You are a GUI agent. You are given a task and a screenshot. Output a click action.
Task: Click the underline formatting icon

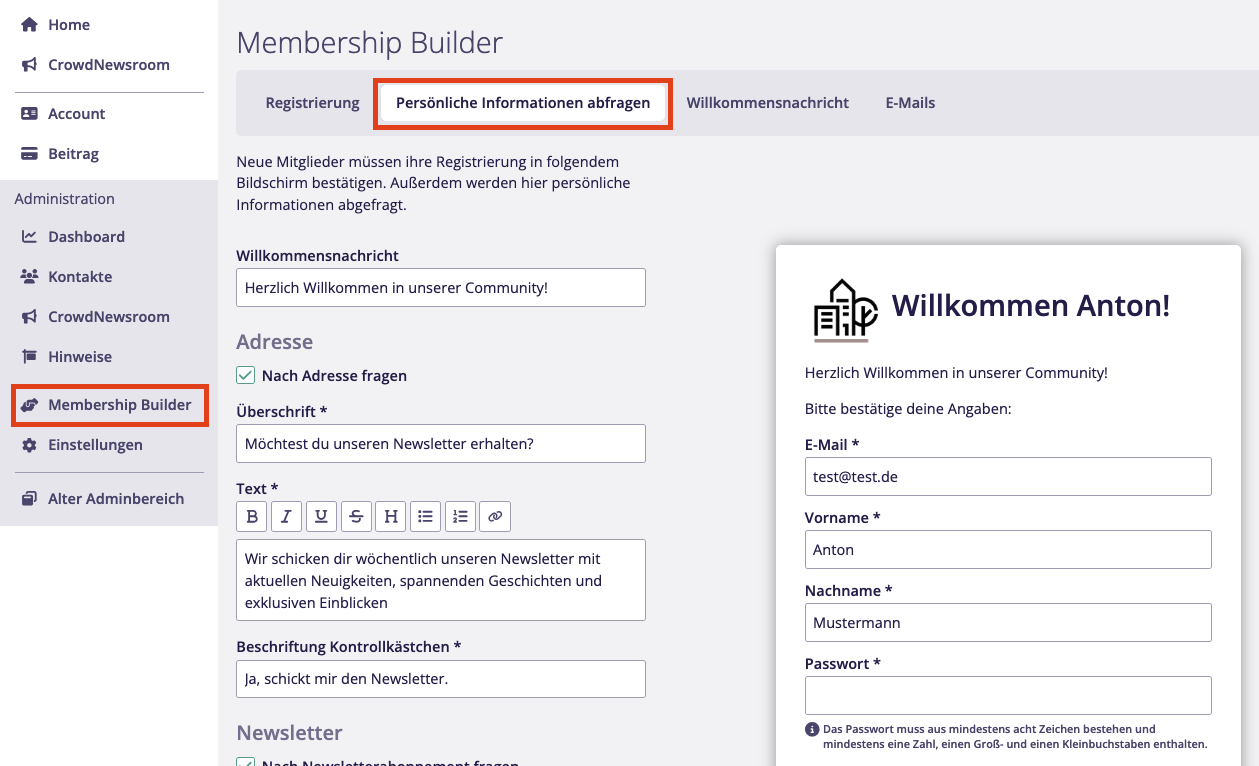[x=321, y=516]
